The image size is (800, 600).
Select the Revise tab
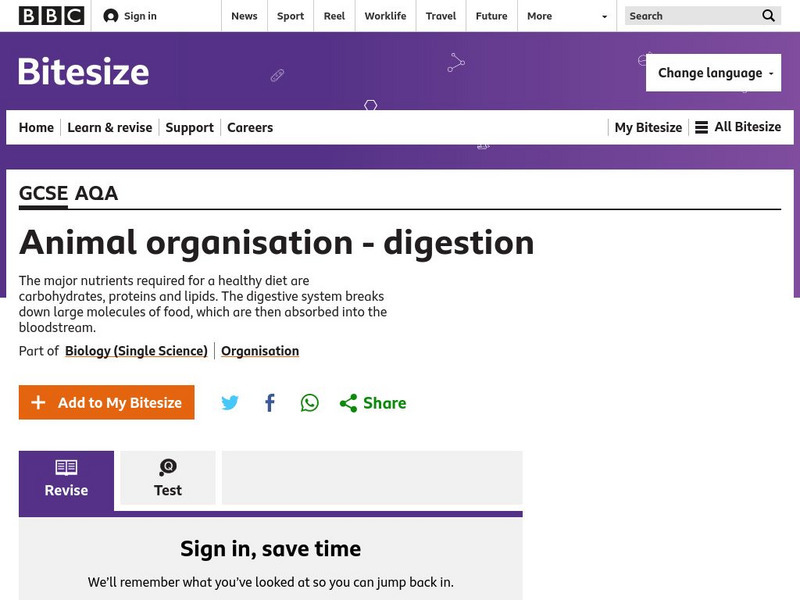coord(65,478)
